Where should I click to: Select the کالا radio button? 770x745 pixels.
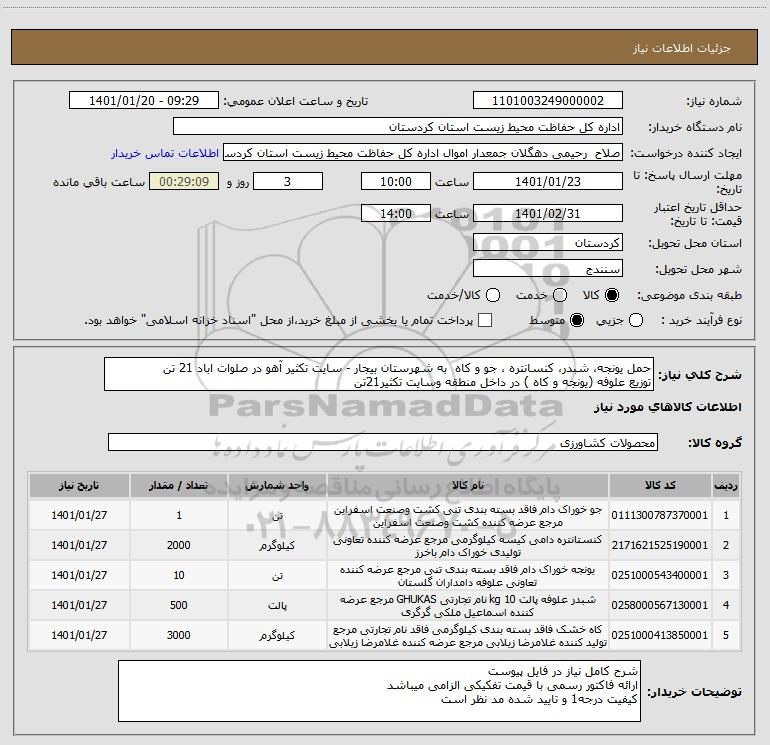(x=612, y=295)
